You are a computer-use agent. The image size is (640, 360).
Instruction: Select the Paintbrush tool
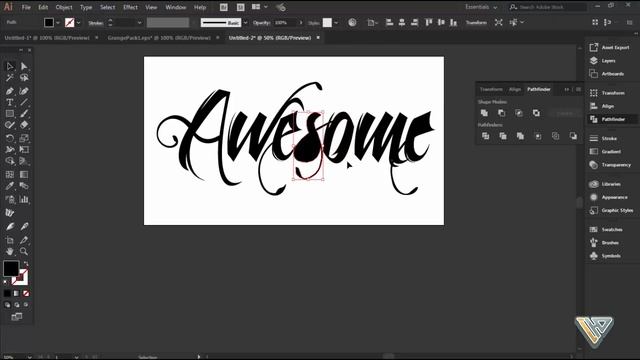pyautogui.click(x=24, y=114)
